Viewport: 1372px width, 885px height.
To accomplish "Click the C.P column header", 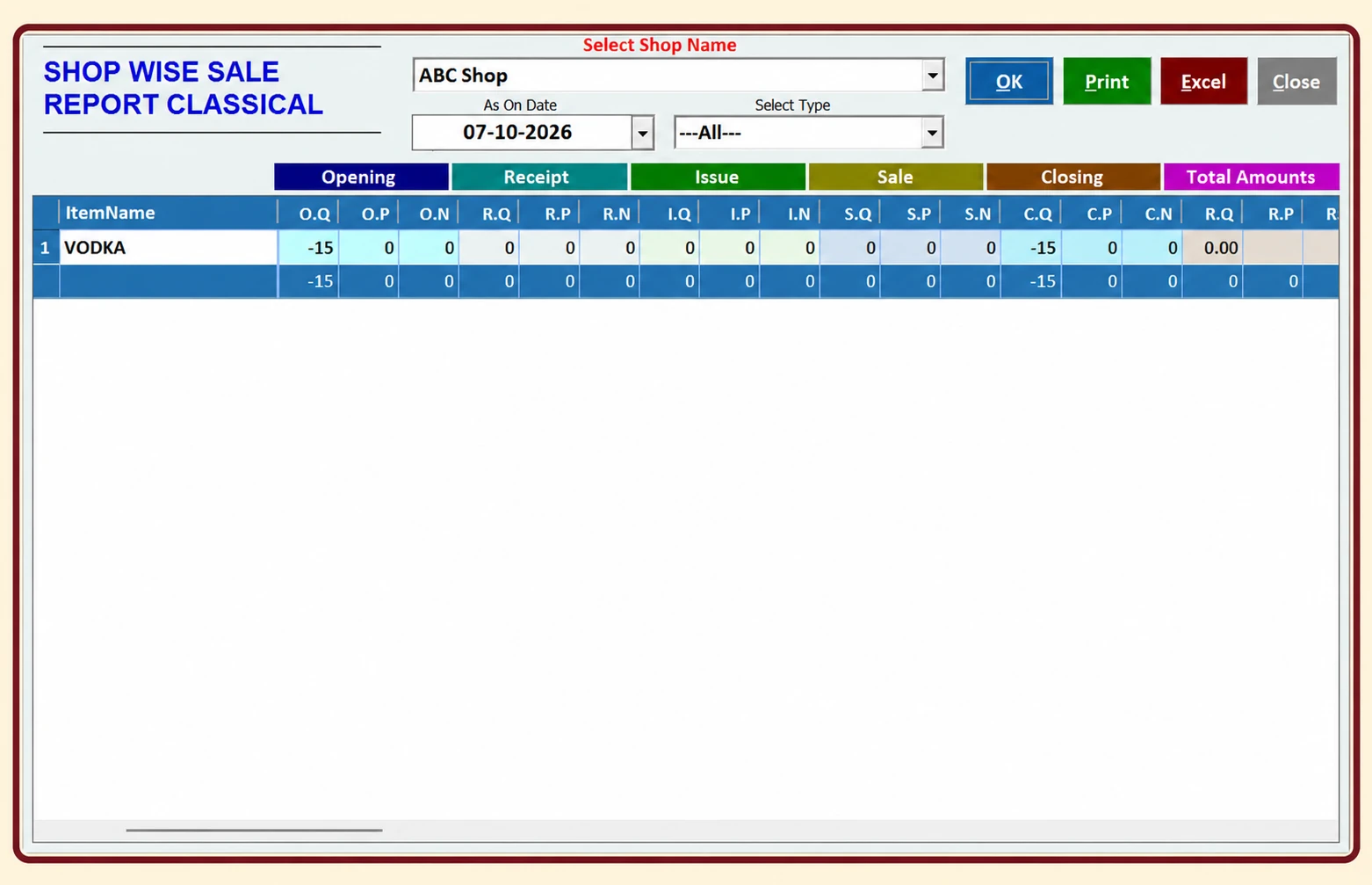I will [1092, 214].
